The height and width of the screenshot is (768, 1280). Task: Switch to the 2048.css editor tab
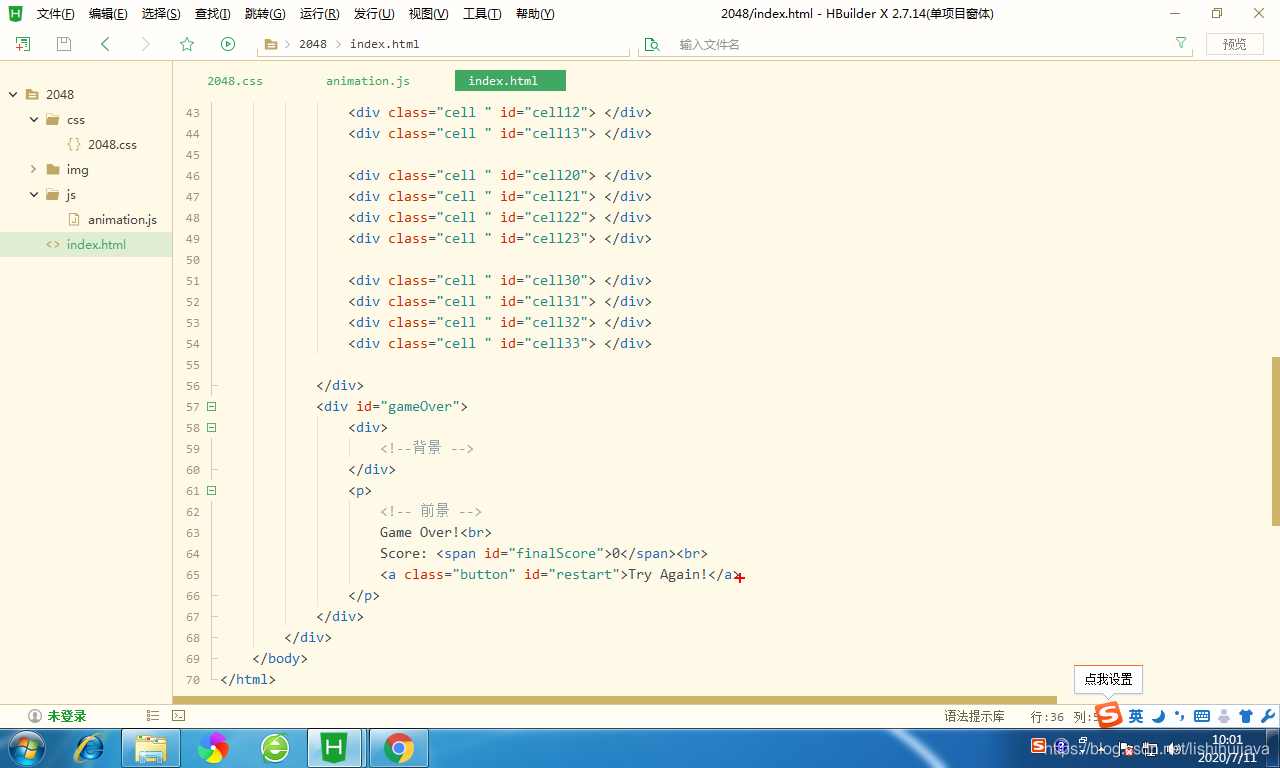(x=235, y=81)
